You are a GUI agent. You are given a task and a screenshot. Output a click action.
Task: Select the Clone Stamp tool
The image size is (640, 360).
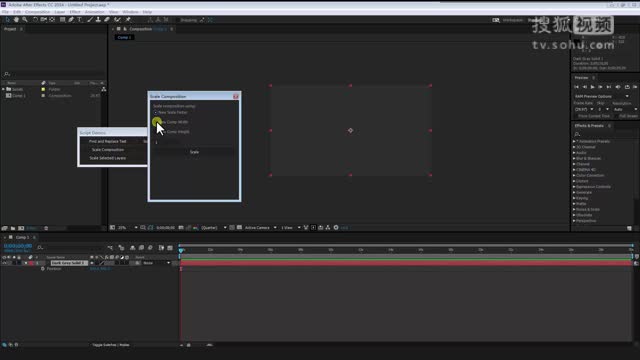point(98,20)
